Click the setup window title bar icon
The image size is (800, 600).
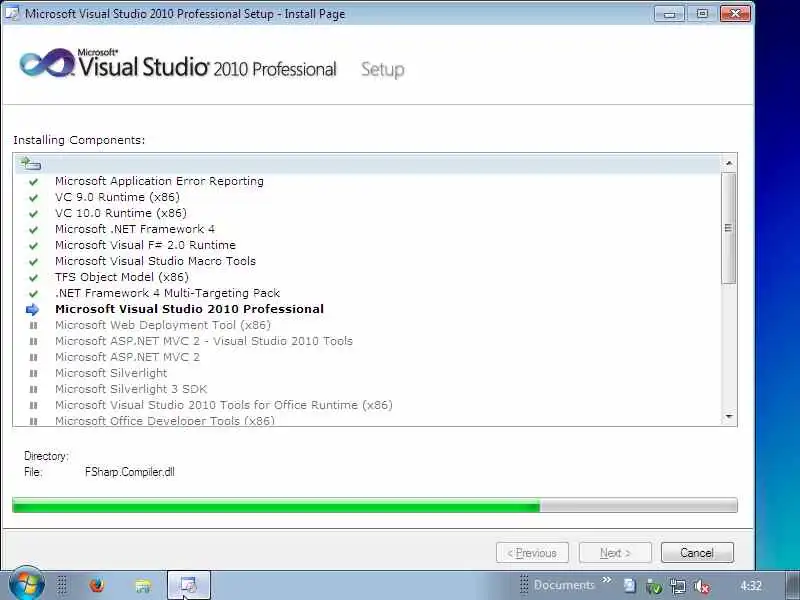tap(12, 13)
